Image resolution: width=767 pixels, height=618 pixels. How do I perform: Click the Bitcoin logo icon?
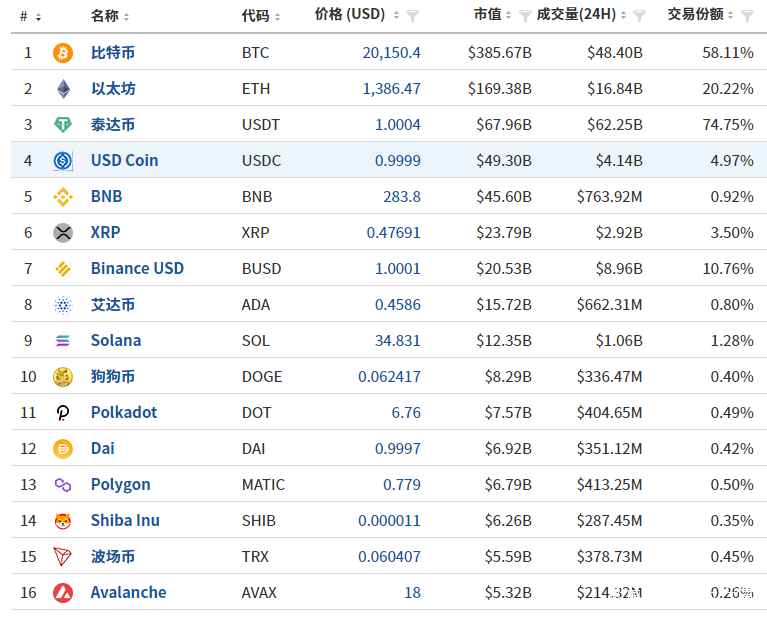pos(63,53)
